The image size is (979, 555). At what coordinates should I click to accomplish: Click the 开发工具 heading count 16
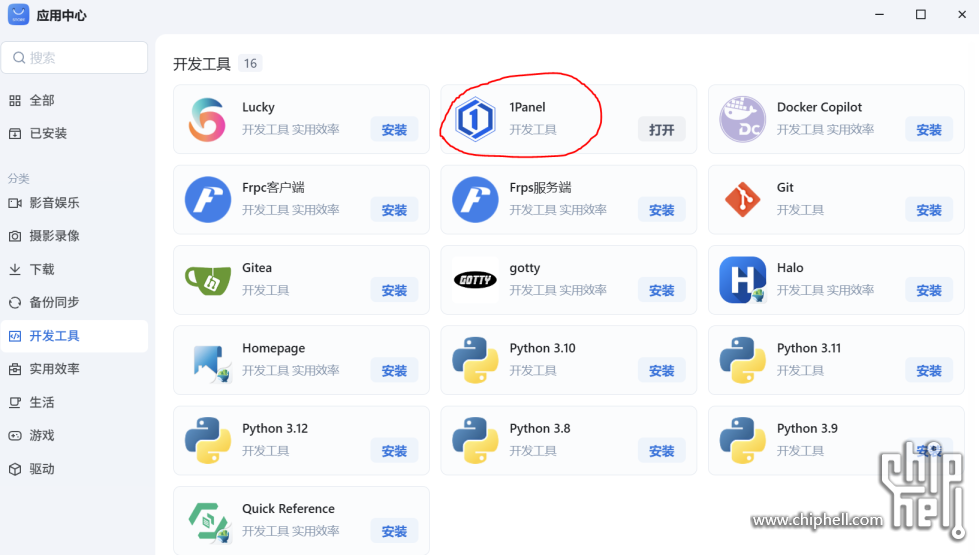coord(250,63)
